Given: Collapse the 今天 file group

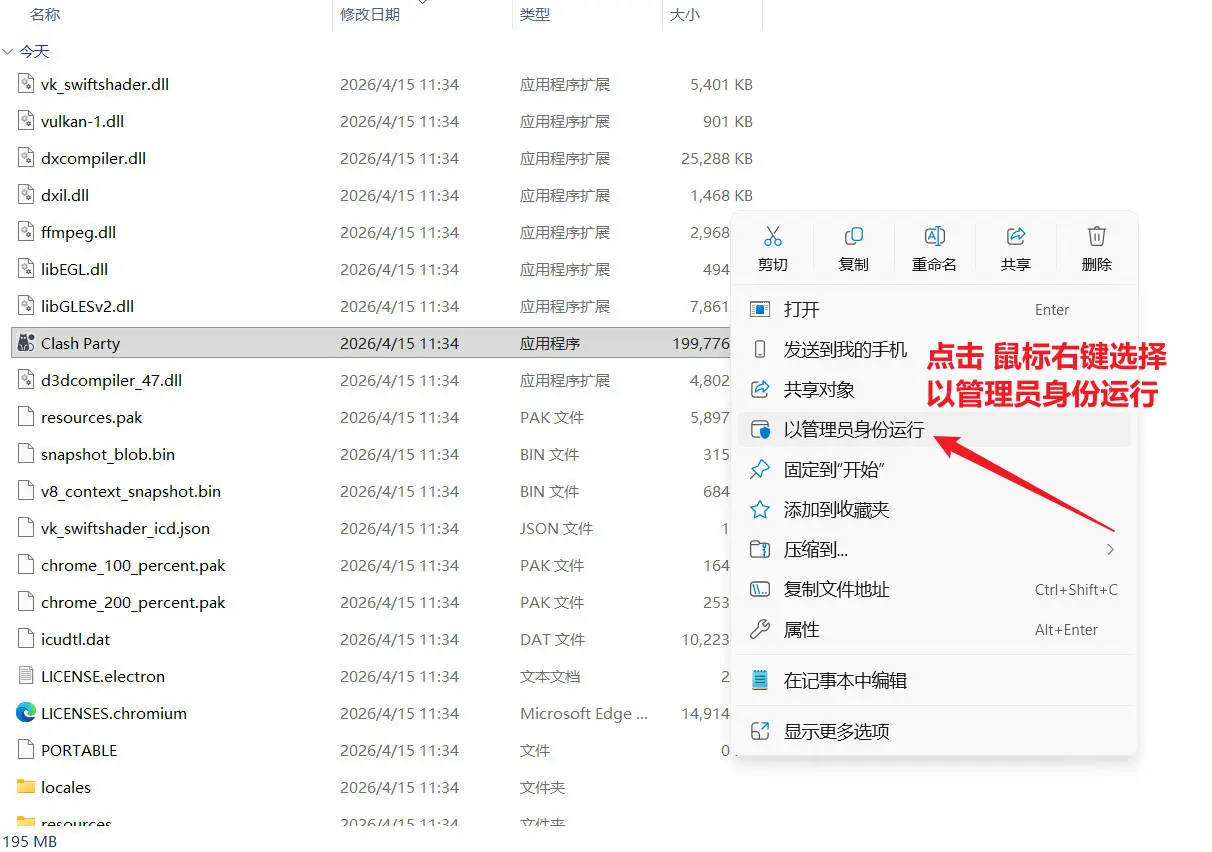Looking at the screenshot, I should [9, 51].
